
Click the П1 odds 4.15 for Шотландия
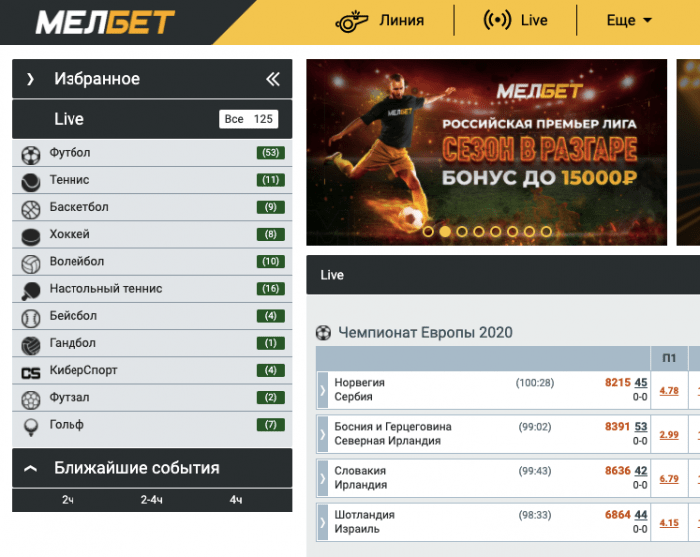669,523
